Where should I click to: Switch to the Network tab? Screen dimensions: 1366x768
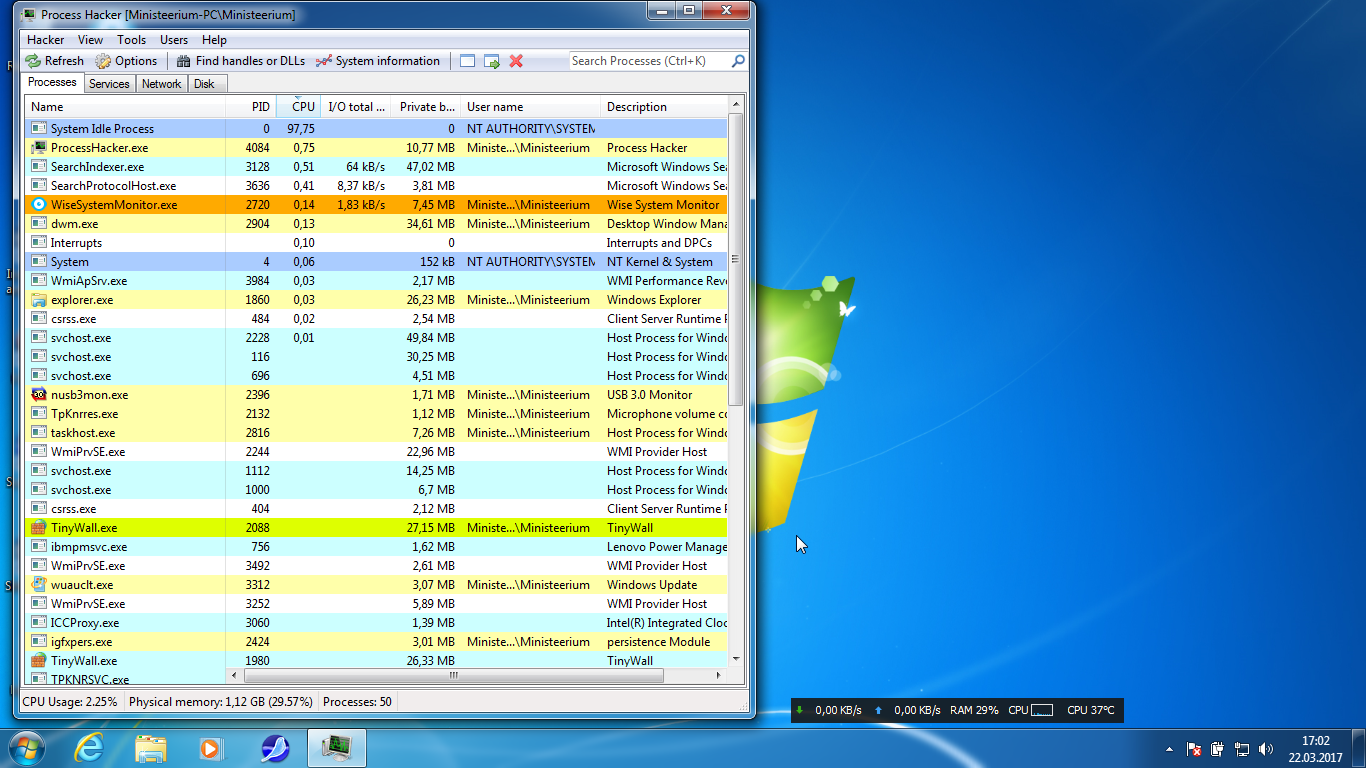pos(161,84)
